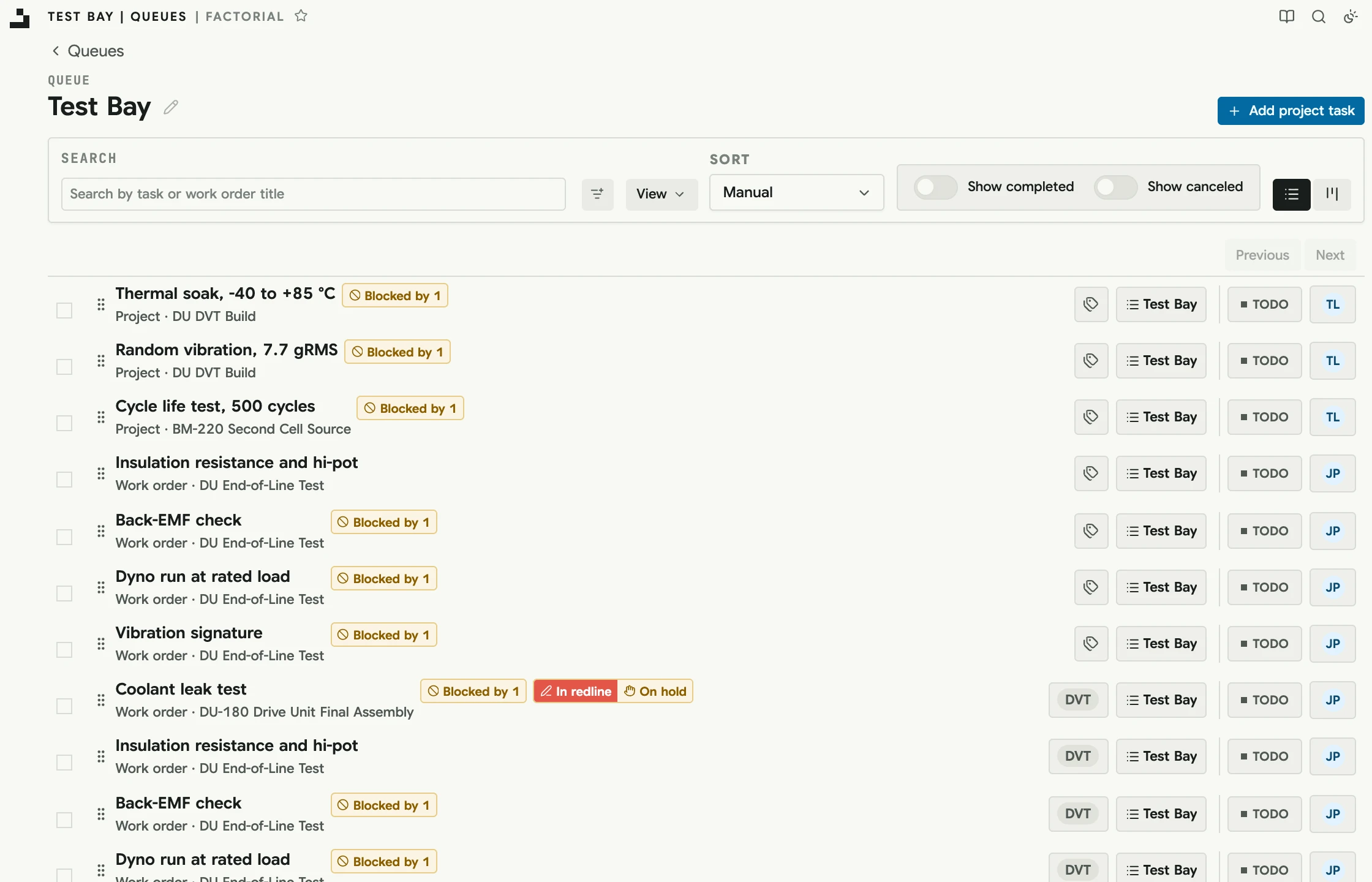Star the Test Bay queue as favorite
The image size is (1372, 882).
[x=301, y=16]
